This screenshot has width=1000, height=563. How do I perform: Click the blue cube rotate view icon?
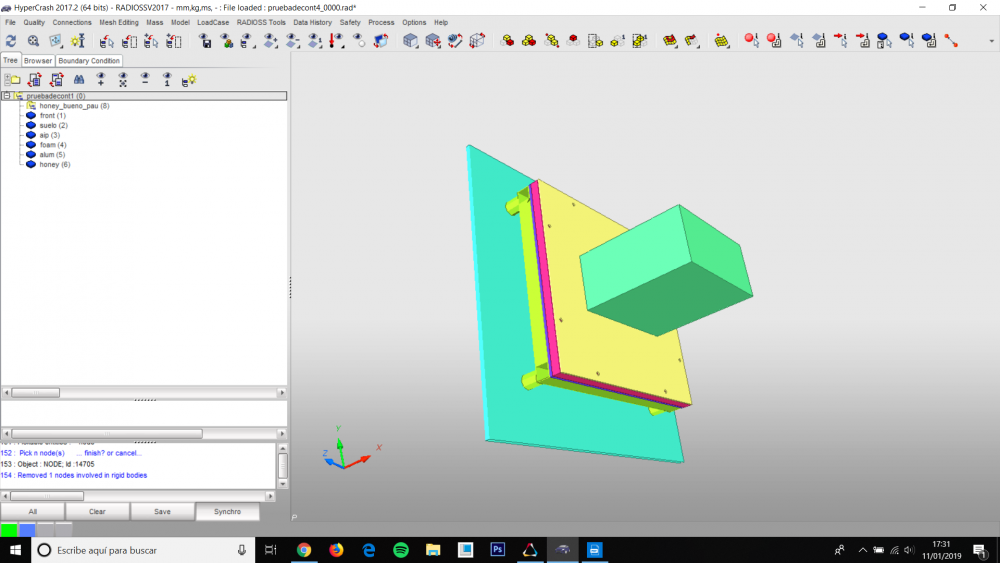tap(381, 41)
